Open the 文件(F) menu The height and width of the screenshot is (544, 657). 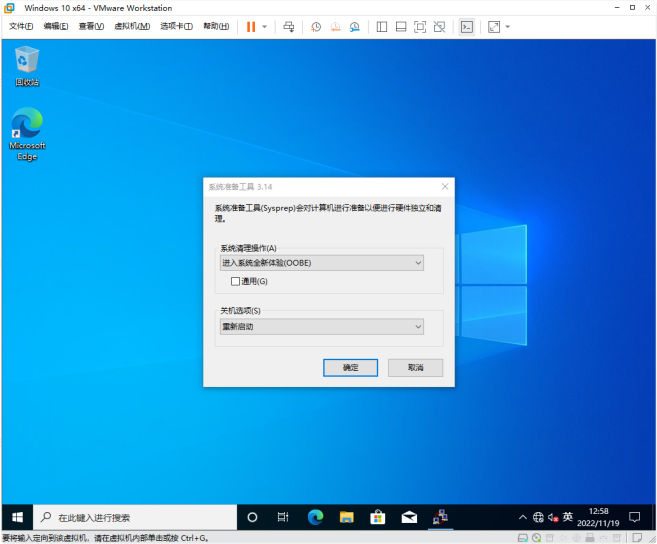21,26
